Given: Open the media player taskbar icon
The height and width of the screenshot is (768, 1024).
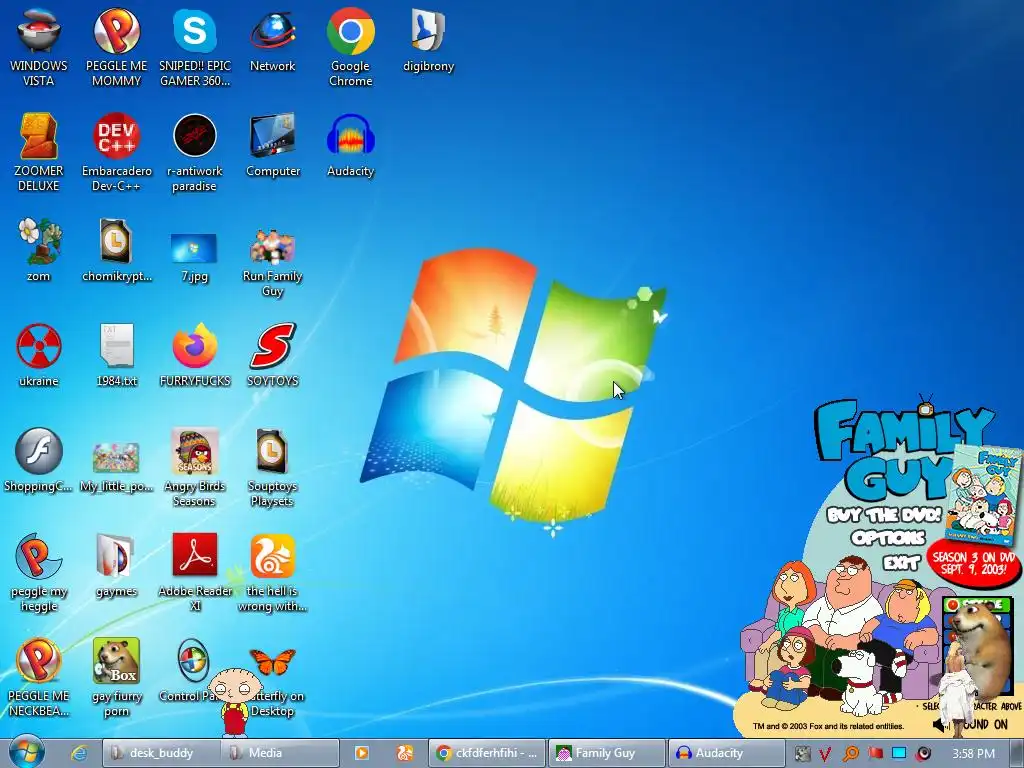Looking at the screenshot, I should 361,753.
